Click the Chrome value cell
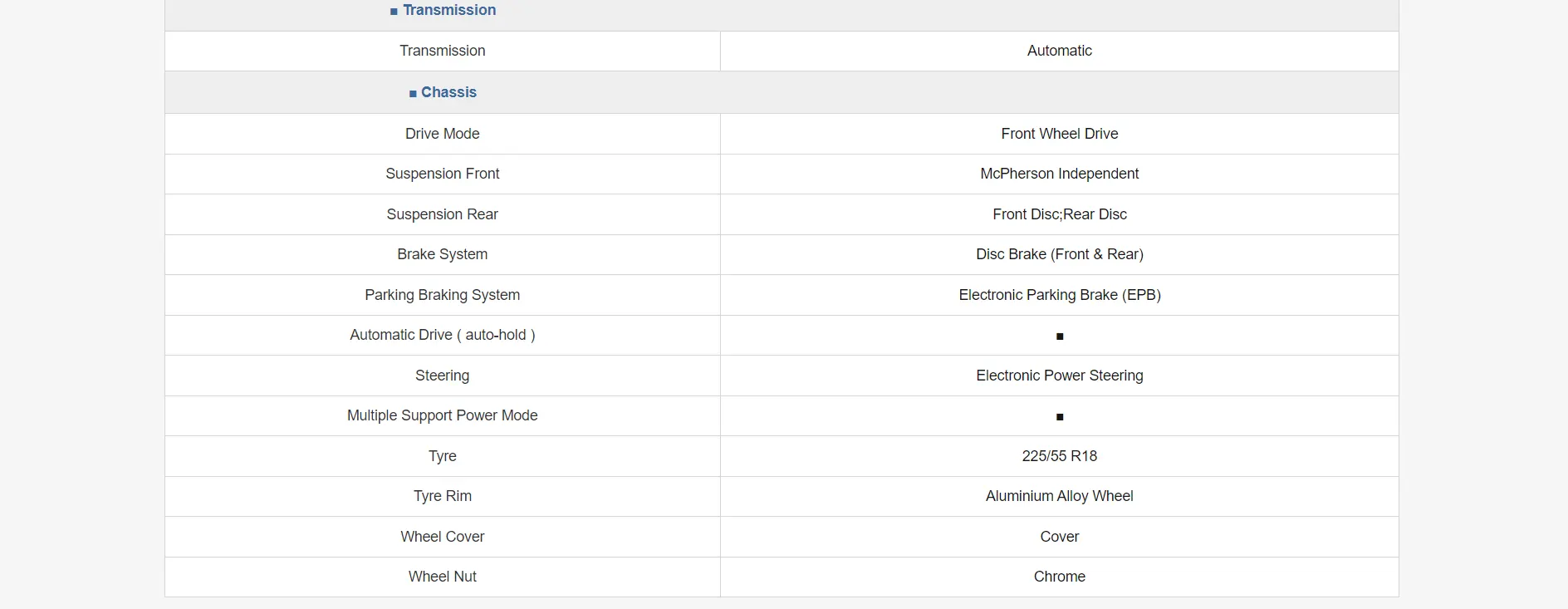This screenshot has width=1568, height=609. pos(1059,577)
